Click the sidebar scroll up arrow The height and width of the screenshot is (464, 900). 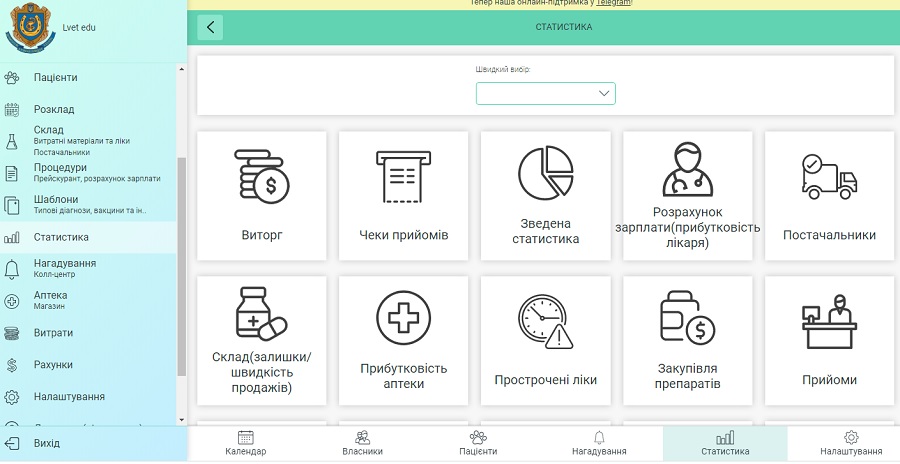(x=182, y=69)
